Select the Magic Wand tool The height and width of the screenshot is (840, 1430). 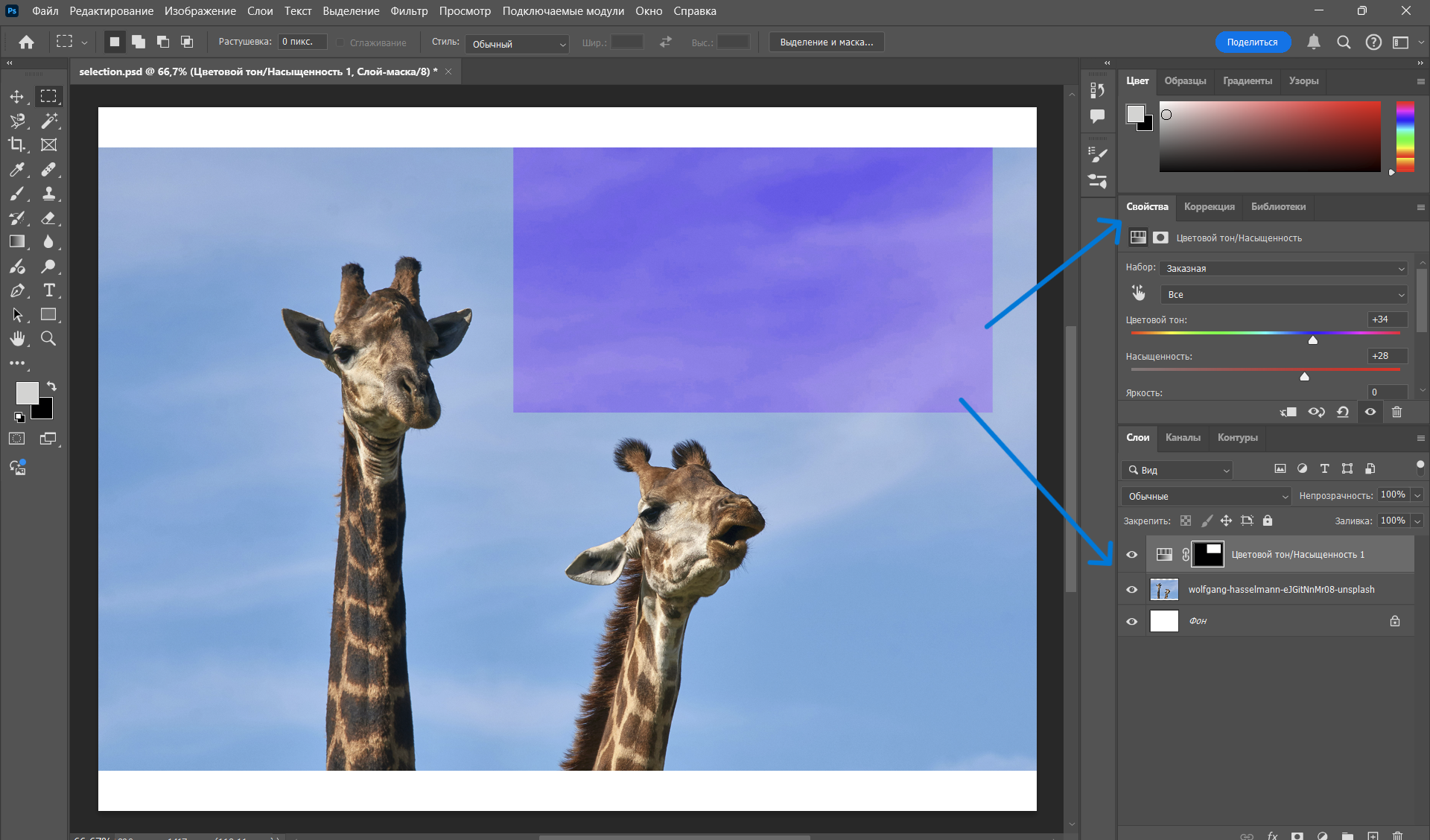tap(49, 121)
